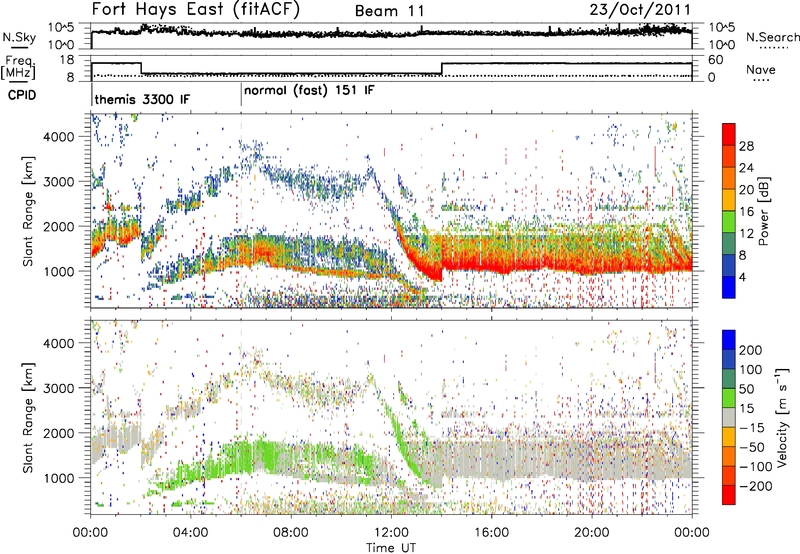
Task: Select the 'Beam 11' label
Action: click(x=390, y=11)
